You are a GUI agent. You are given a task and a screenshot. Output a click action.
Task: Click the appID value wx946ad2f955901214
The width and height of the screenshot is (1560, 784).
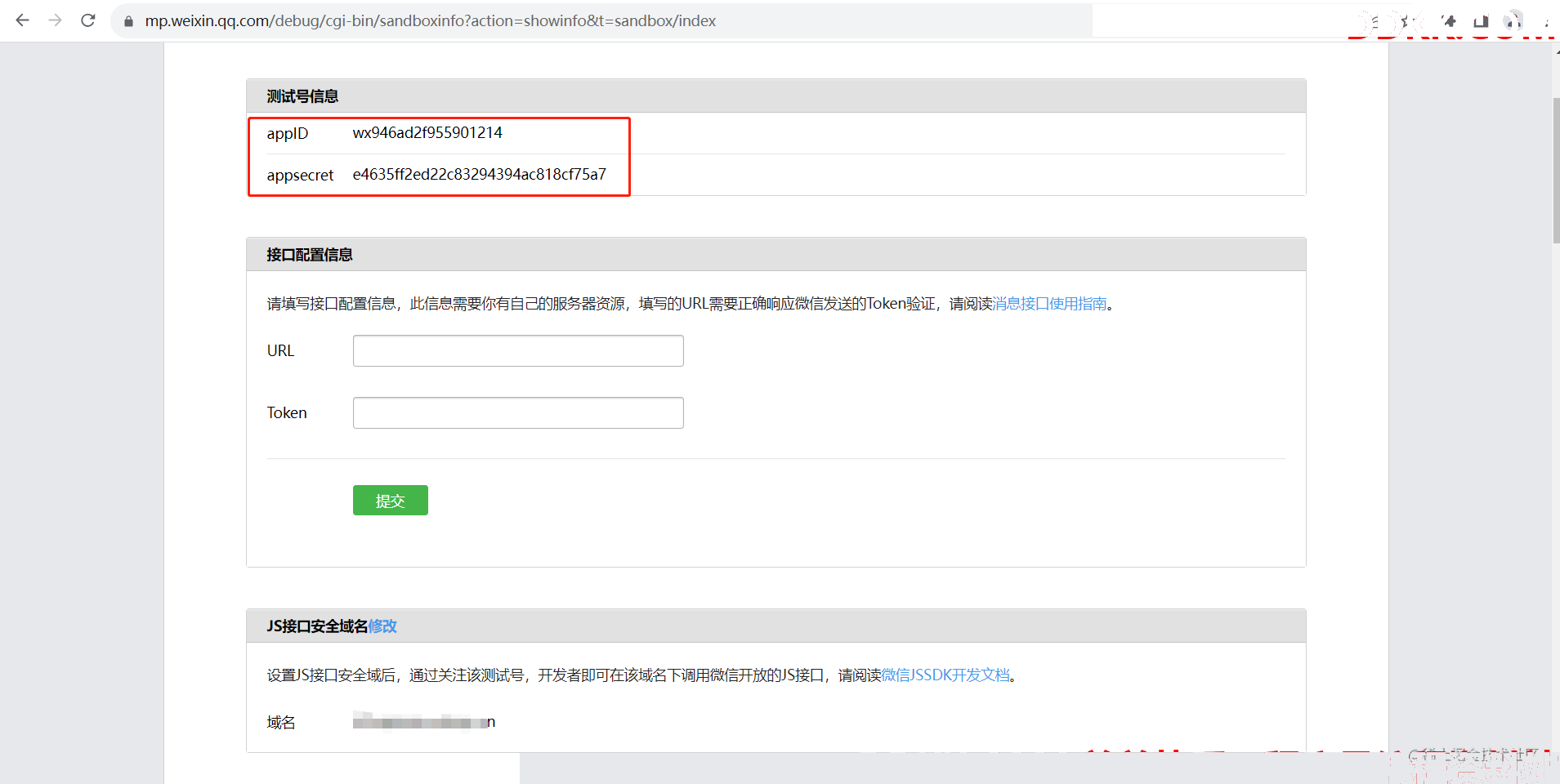427,133
